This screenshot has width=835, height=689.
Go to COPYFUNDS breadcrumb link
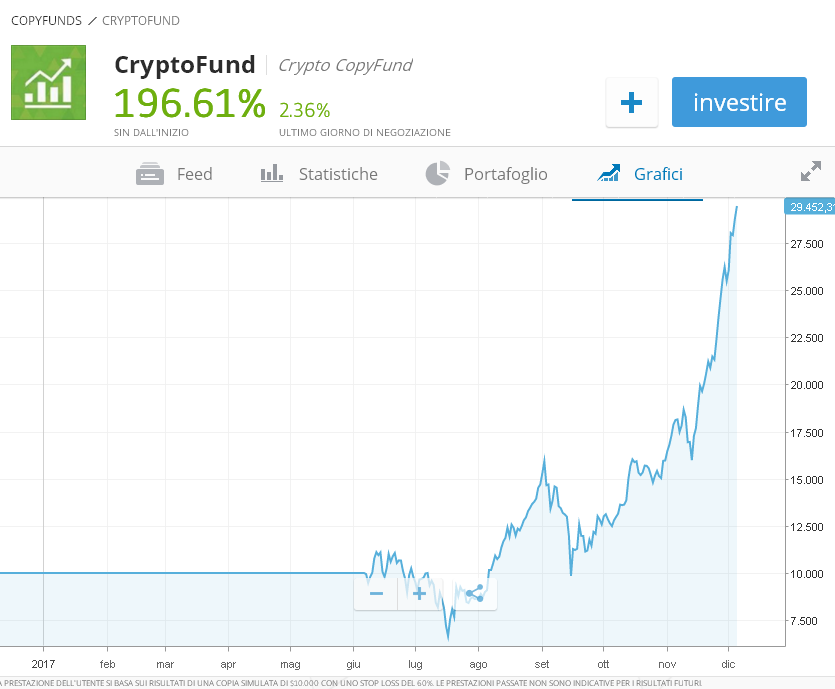[x=46, y=20]
